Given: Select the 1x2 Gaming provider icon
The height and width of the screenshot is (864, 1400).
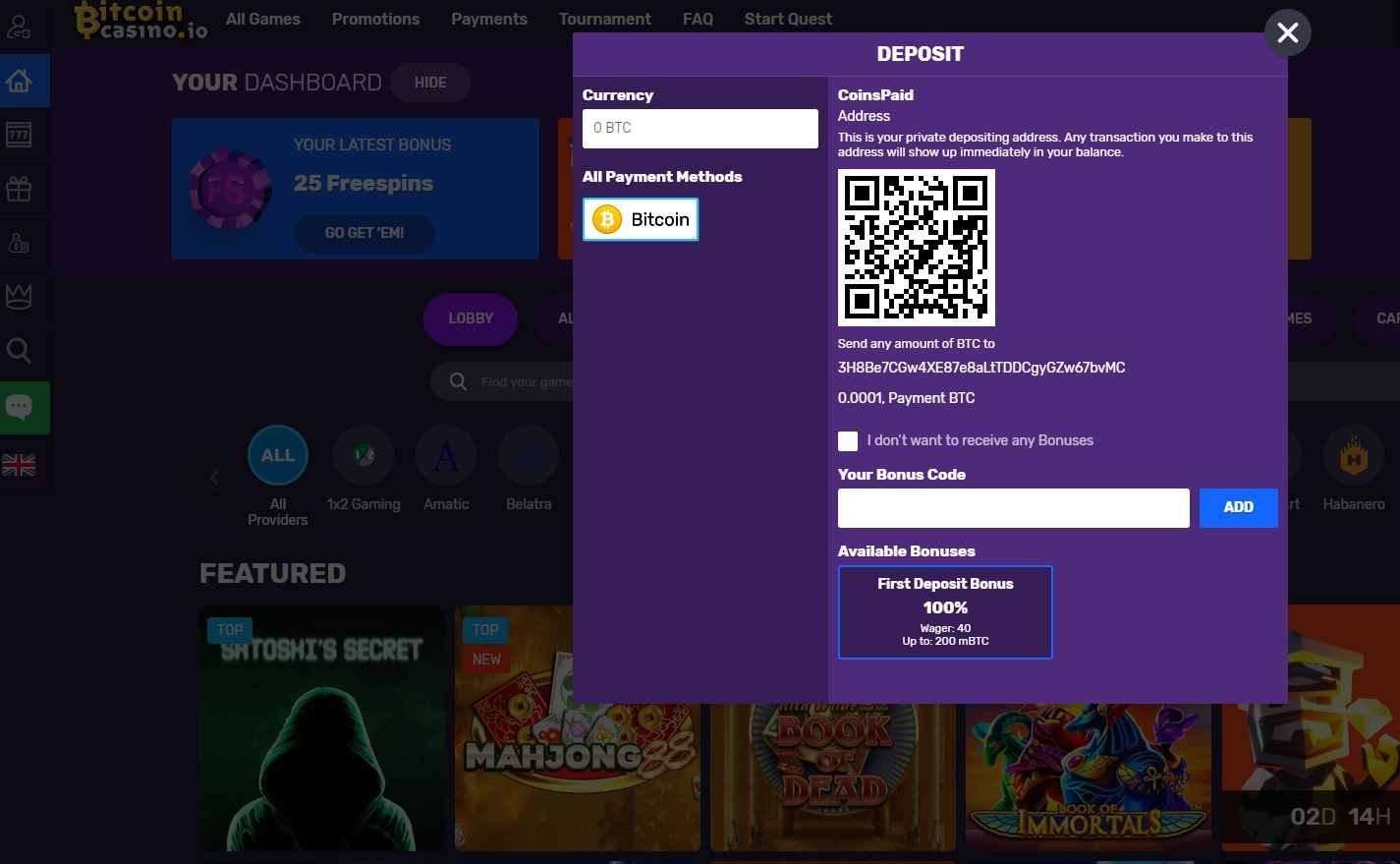Looking at the screenshot, I should pyautogui.click(x=364, y=455).
